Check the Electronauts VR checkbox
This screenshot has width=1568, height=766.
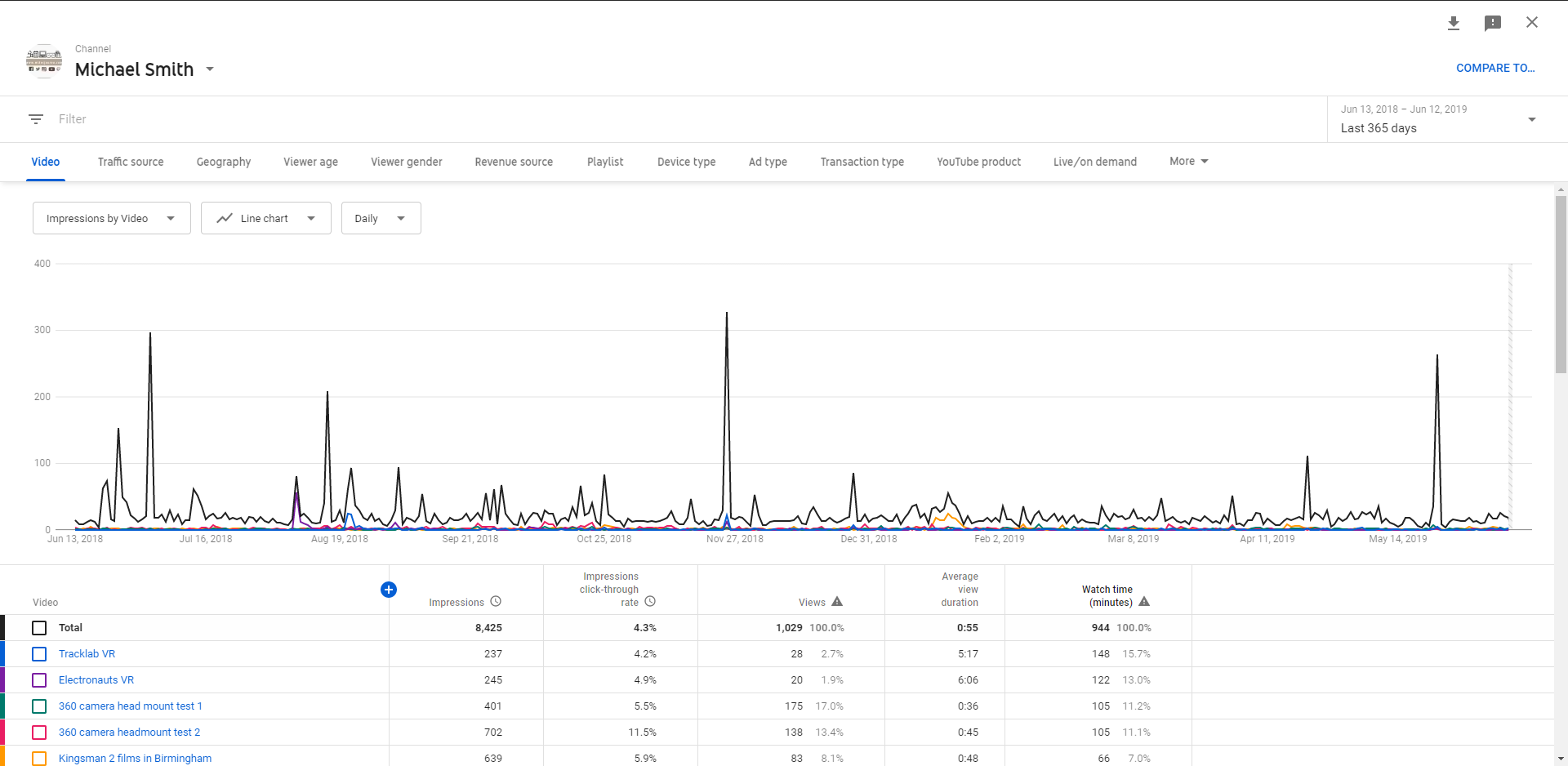[39, 680]
